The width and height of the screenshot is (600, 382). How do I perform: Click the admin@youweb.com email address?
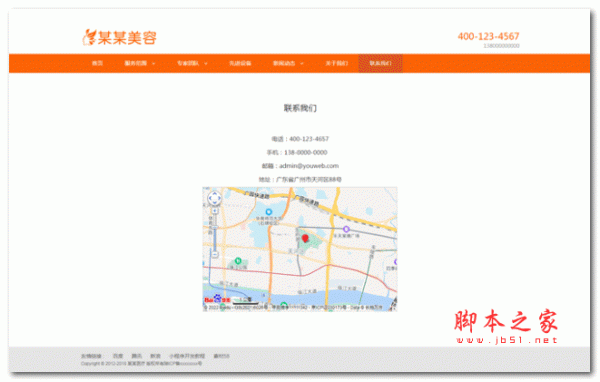point(309,166)
